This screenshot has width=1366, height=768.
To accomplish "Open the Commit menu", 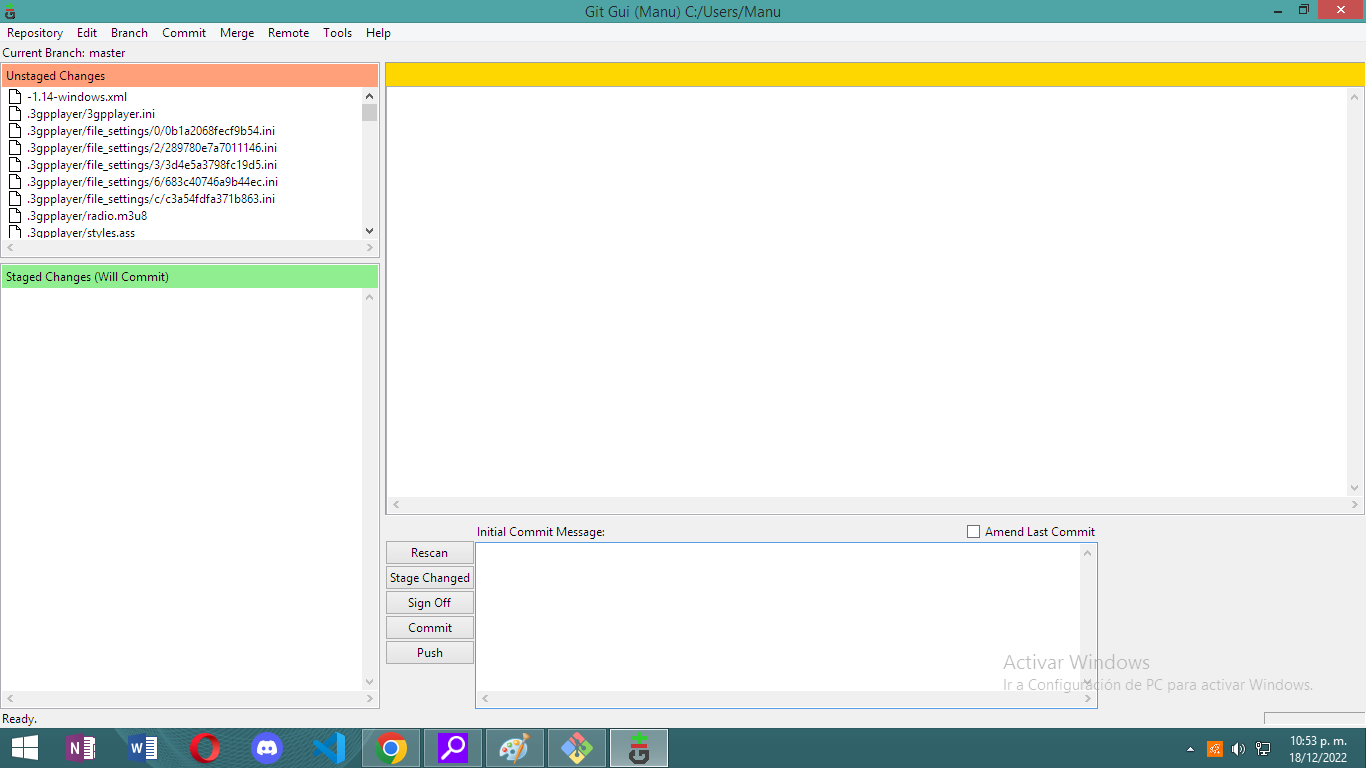I will tap(184, 33).
